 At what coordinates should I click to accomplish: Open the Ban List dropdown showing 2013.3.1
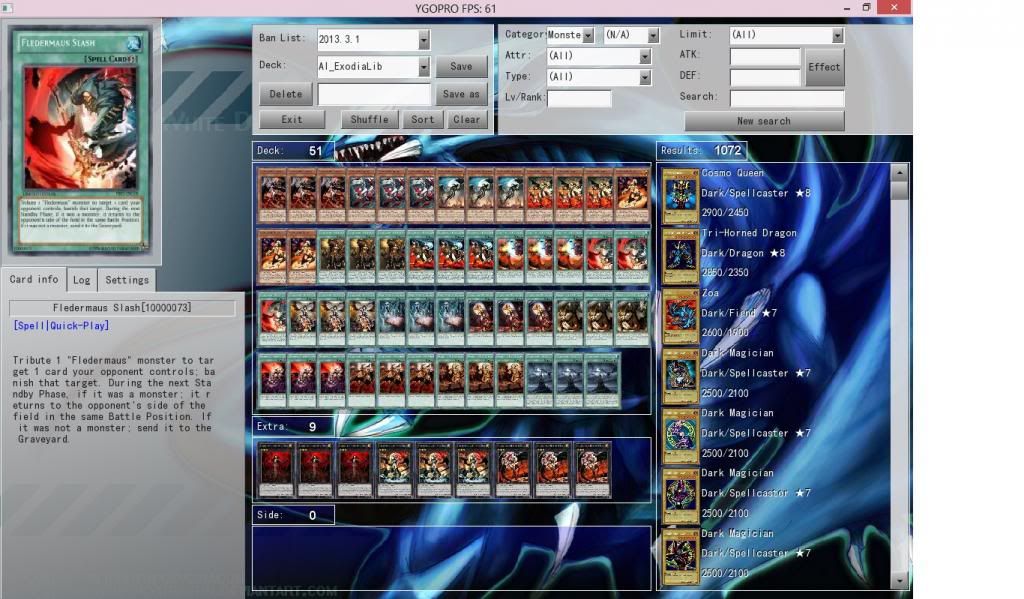(x=373, y=39)
